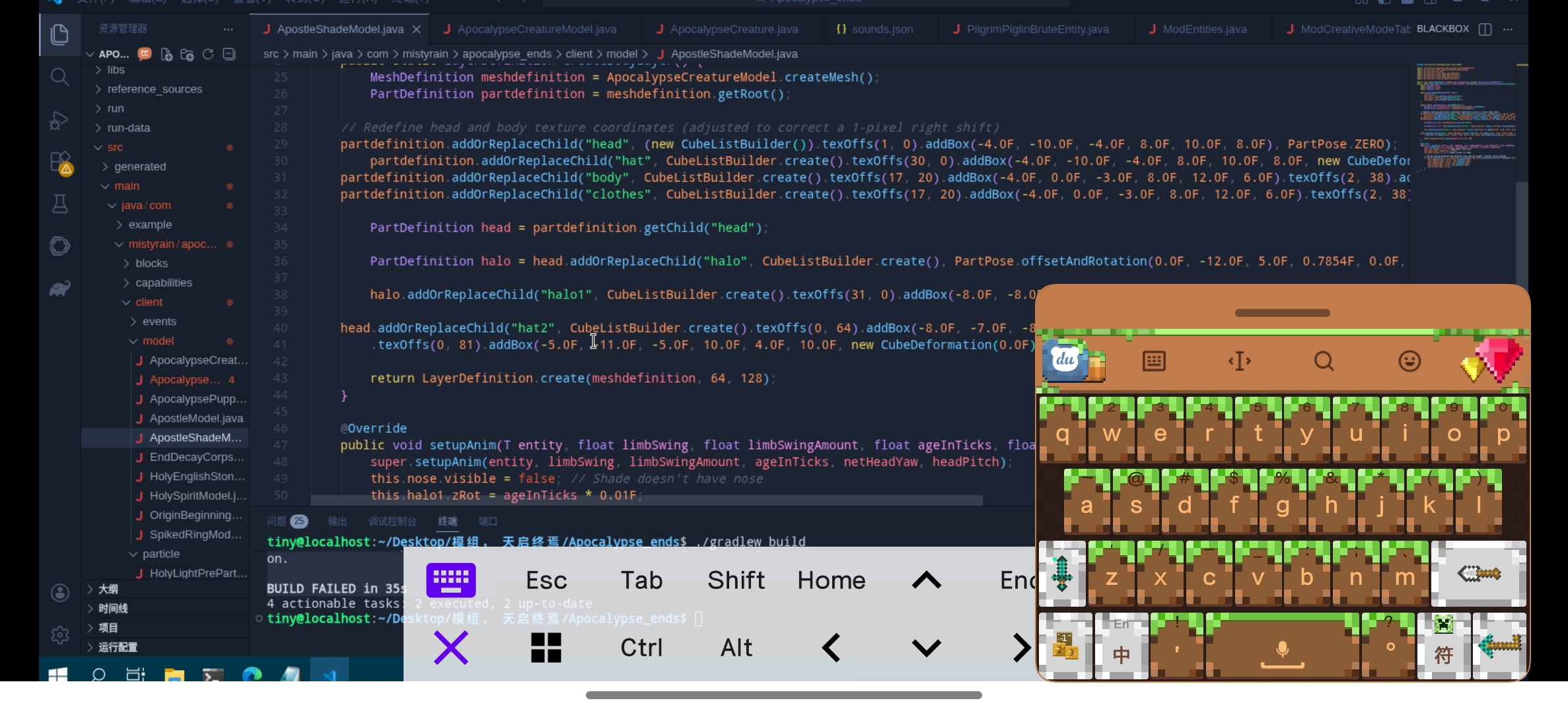Open the Gradle elephant view

tap(59, 289)
